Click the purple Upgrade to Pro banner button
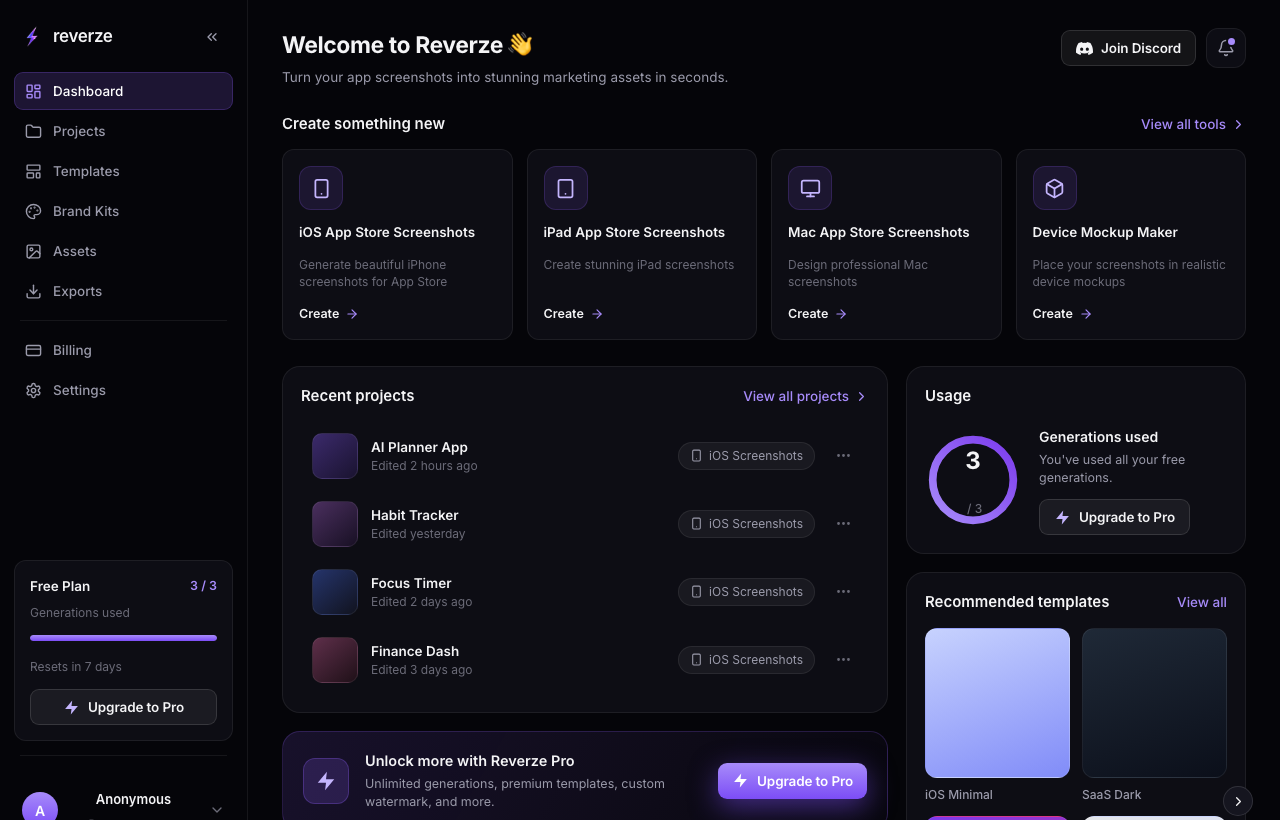The width and height of the screenshot is (1280, 820). (x=792, y=781)
